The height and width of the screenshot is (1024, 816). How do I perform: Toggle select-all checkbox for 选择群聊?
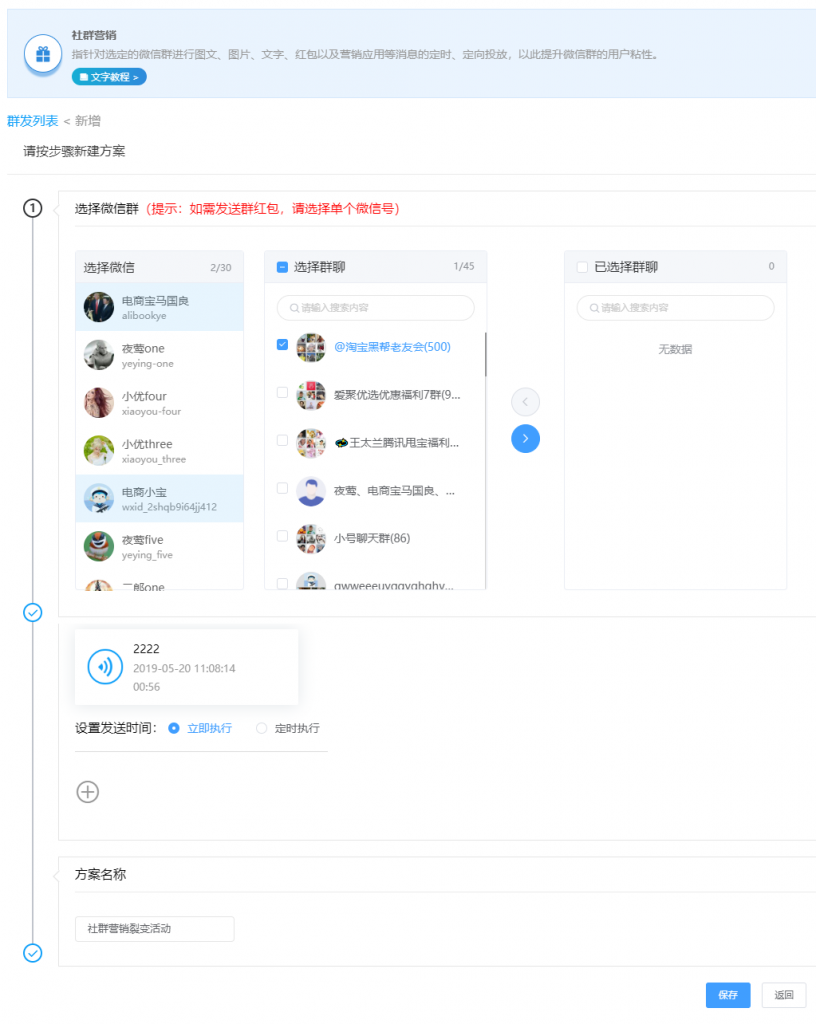tap(282, 267)
